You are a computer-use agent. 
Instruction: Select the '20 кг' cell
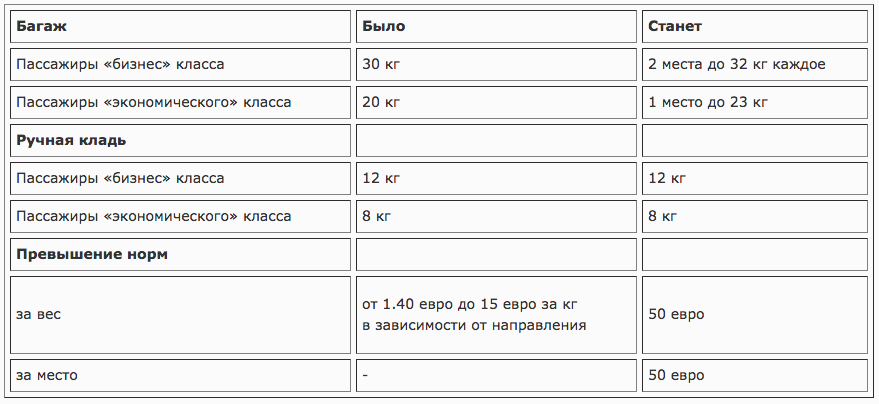496,103
